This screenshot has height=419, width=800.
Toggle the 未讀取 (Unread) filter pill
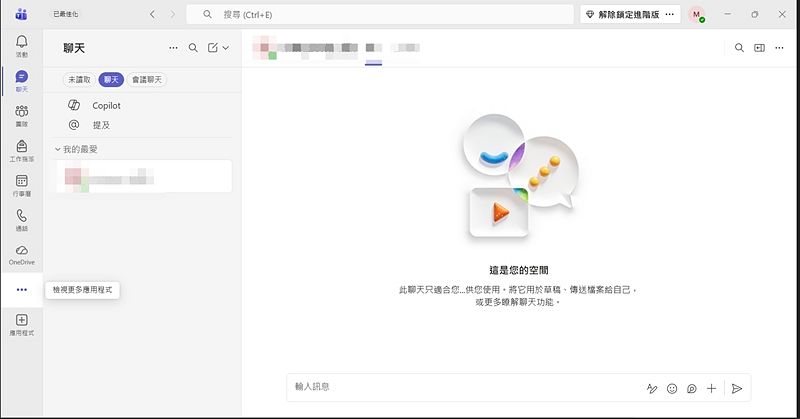pyautogui.click(x=79, y=79)
